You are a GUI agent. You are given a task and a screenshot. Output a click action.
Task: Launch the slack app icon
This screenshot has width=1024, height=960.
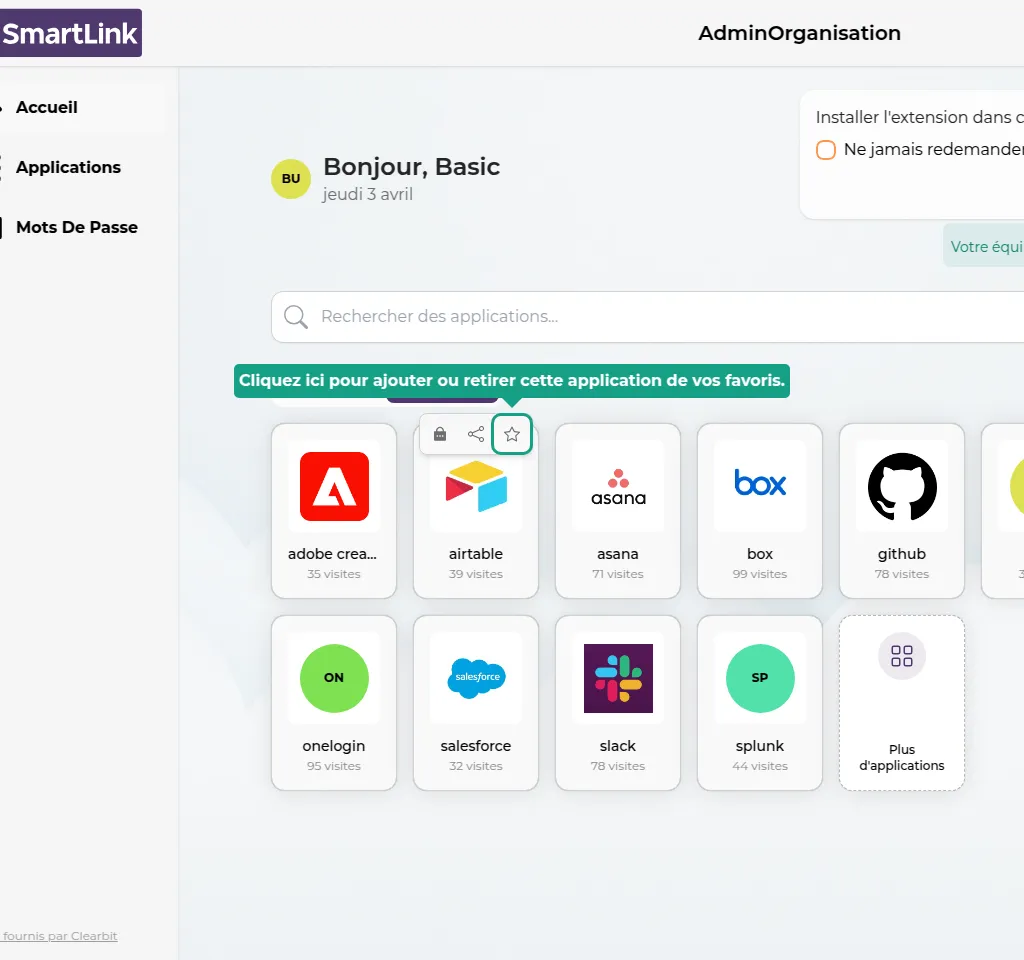coord(618,679)
